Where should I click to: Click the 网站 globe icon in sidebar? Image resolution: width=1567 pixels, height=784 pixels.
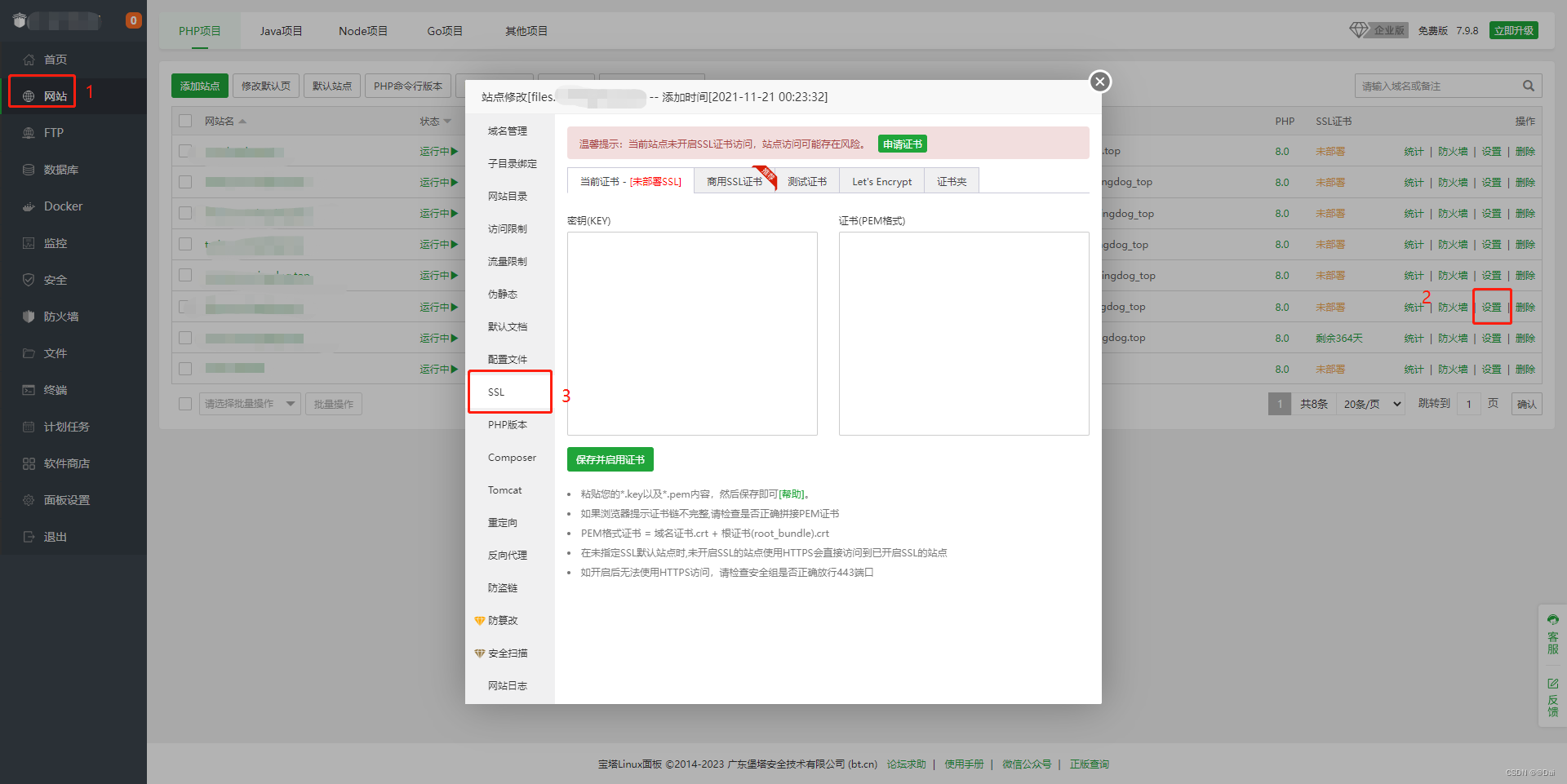tap(29, 96)
